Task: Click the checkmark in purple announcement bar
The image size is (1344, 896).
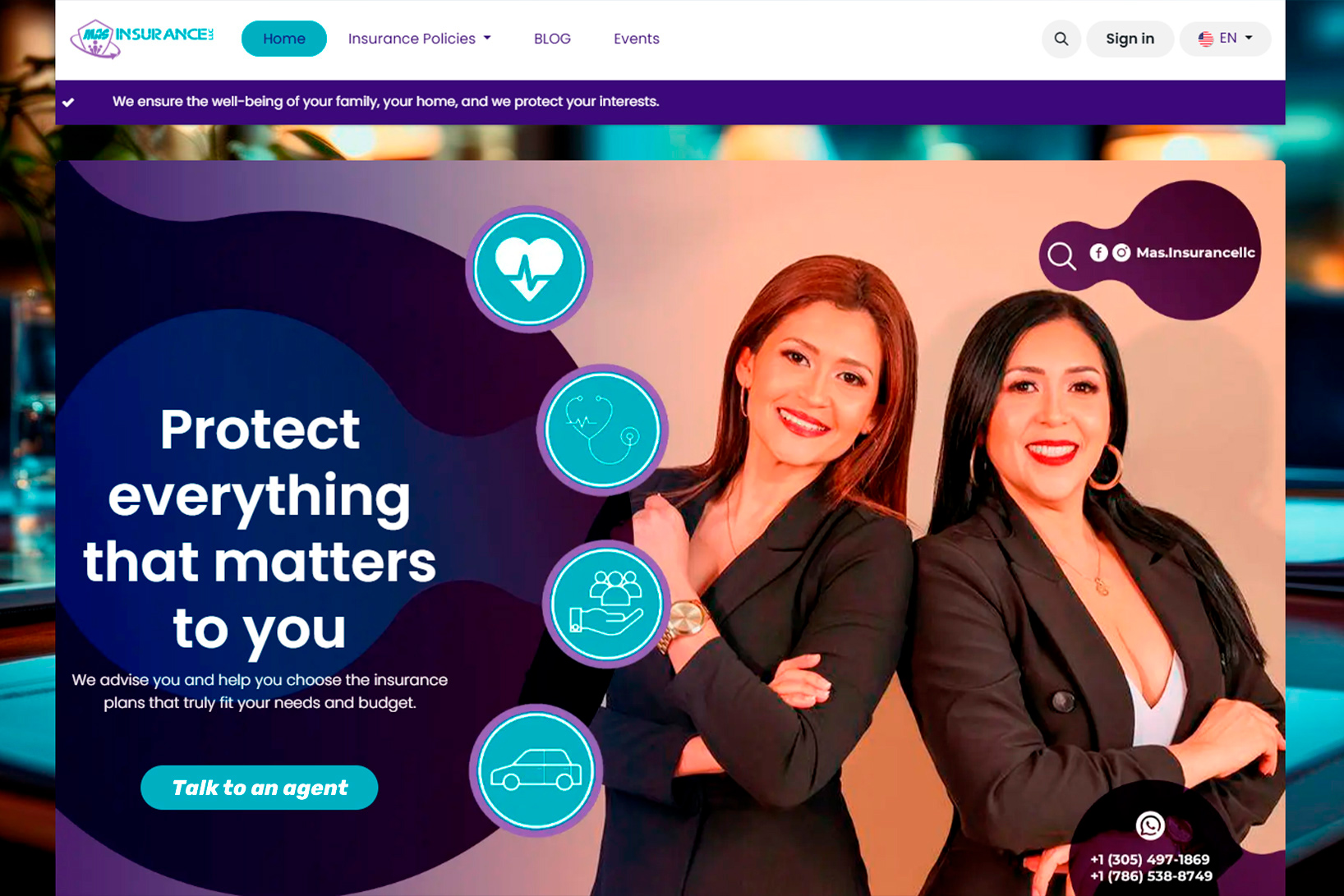Action: click(x=68, y=103)
